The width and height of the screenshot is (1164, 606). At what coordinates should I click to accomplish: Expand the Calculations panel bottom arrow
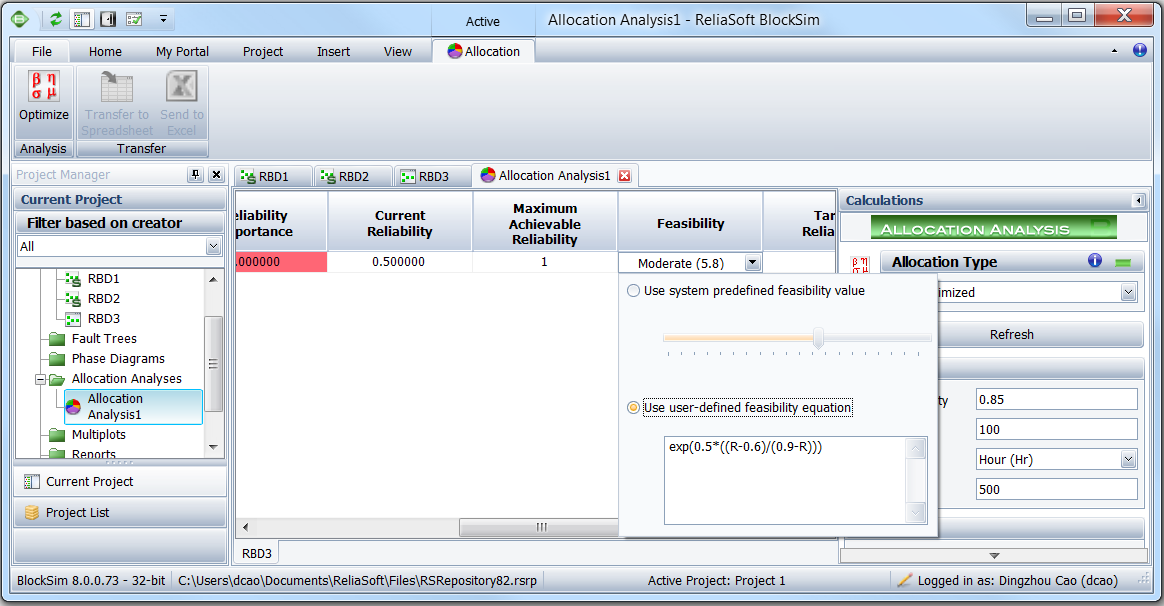(994, 556)
